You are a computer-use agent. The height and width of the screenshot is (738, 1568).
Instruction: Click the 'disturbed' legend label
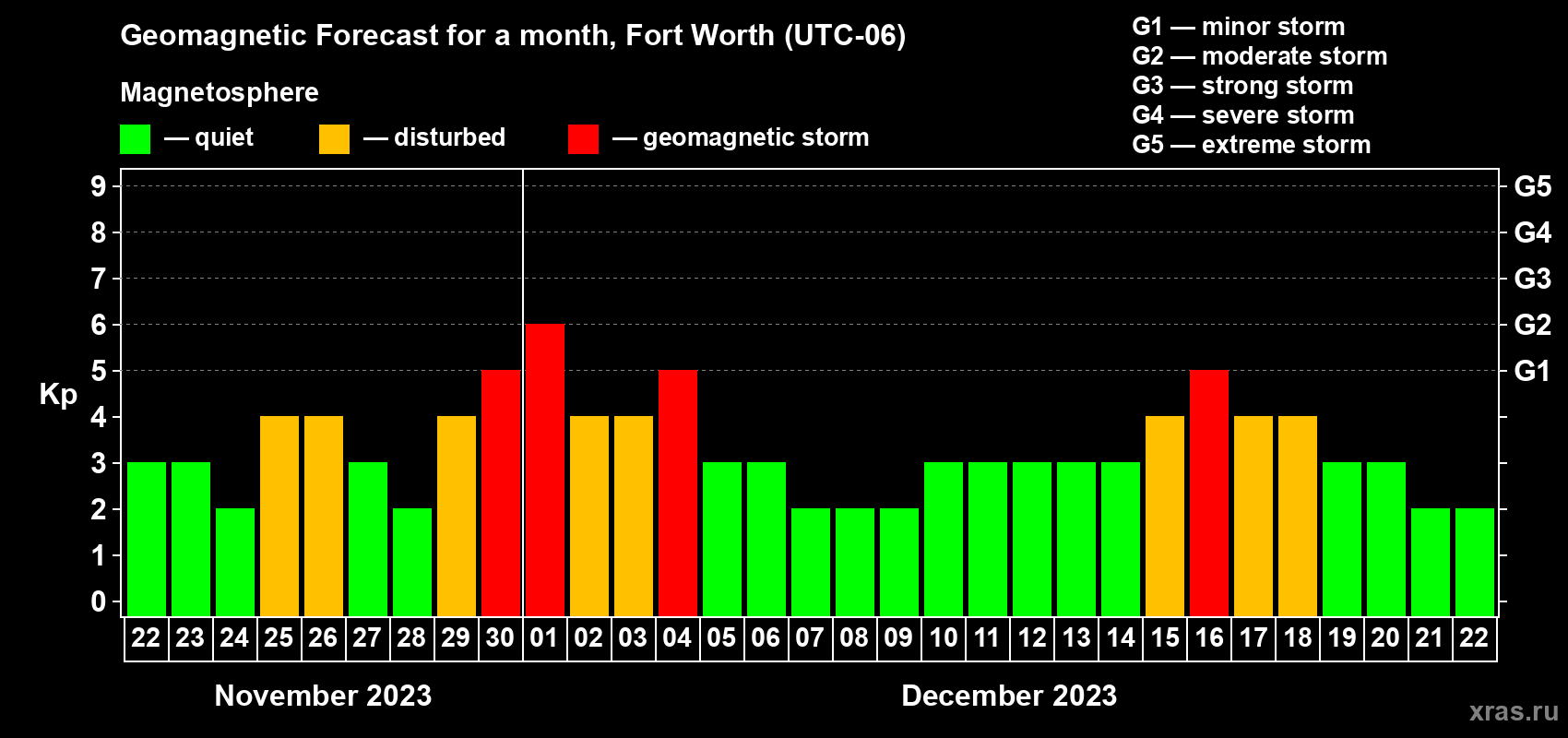449,137
